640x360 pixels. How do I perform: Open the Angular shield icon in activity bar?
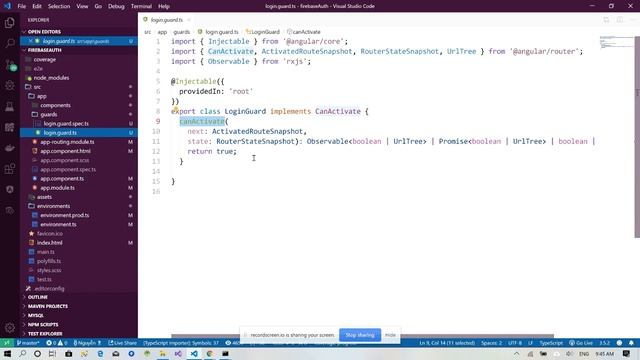(9, 190)
